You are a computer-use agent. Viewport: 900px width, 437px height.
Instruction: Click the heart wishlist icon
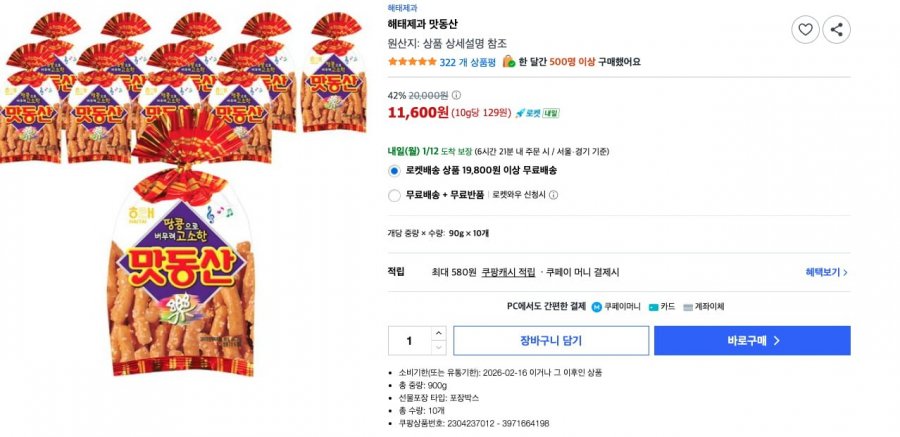click(x=806, y=30)
